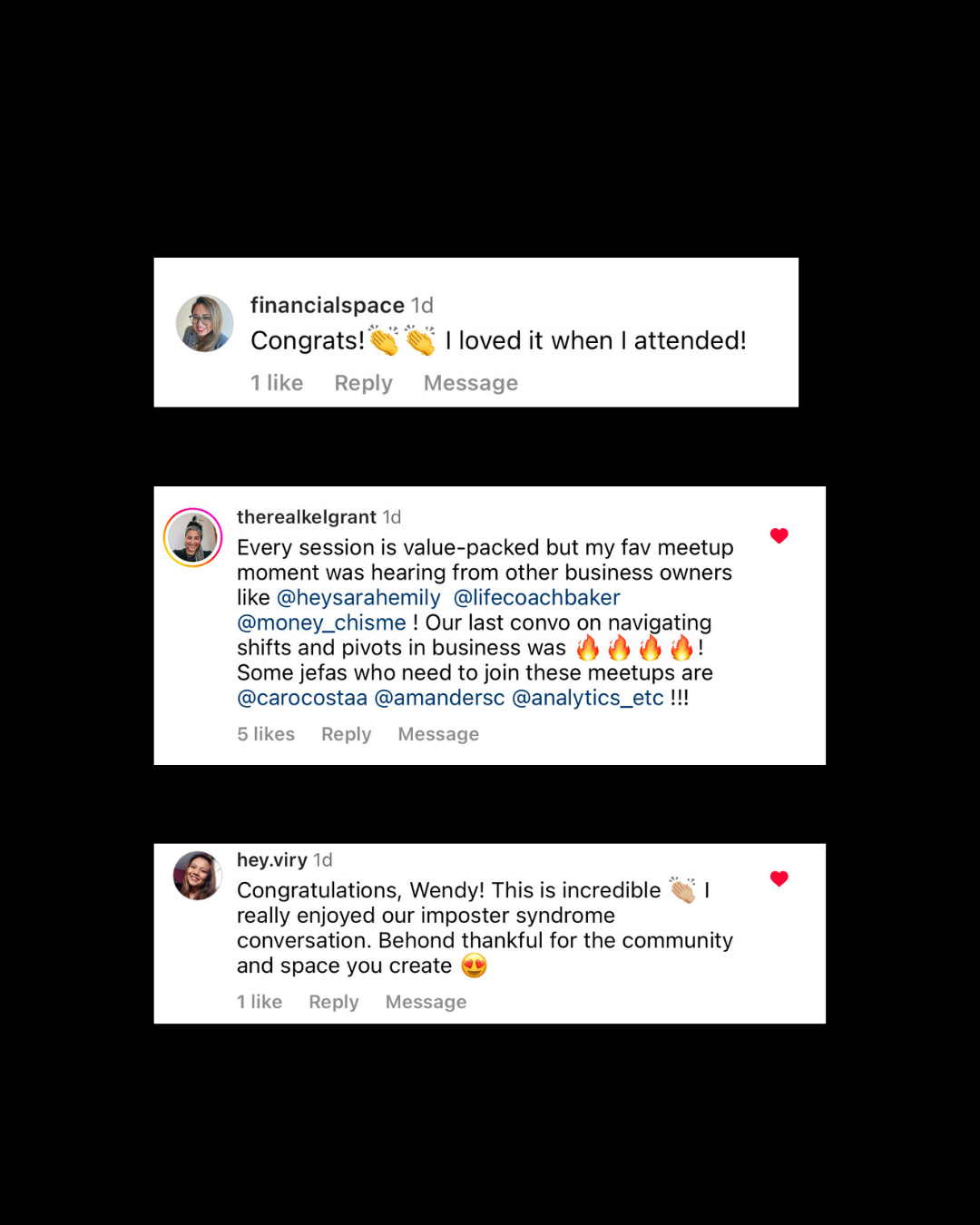This screenshot has width=980, height=1225.
Task: Open the @carocostaa mention
Action: (x=302, y=698)
